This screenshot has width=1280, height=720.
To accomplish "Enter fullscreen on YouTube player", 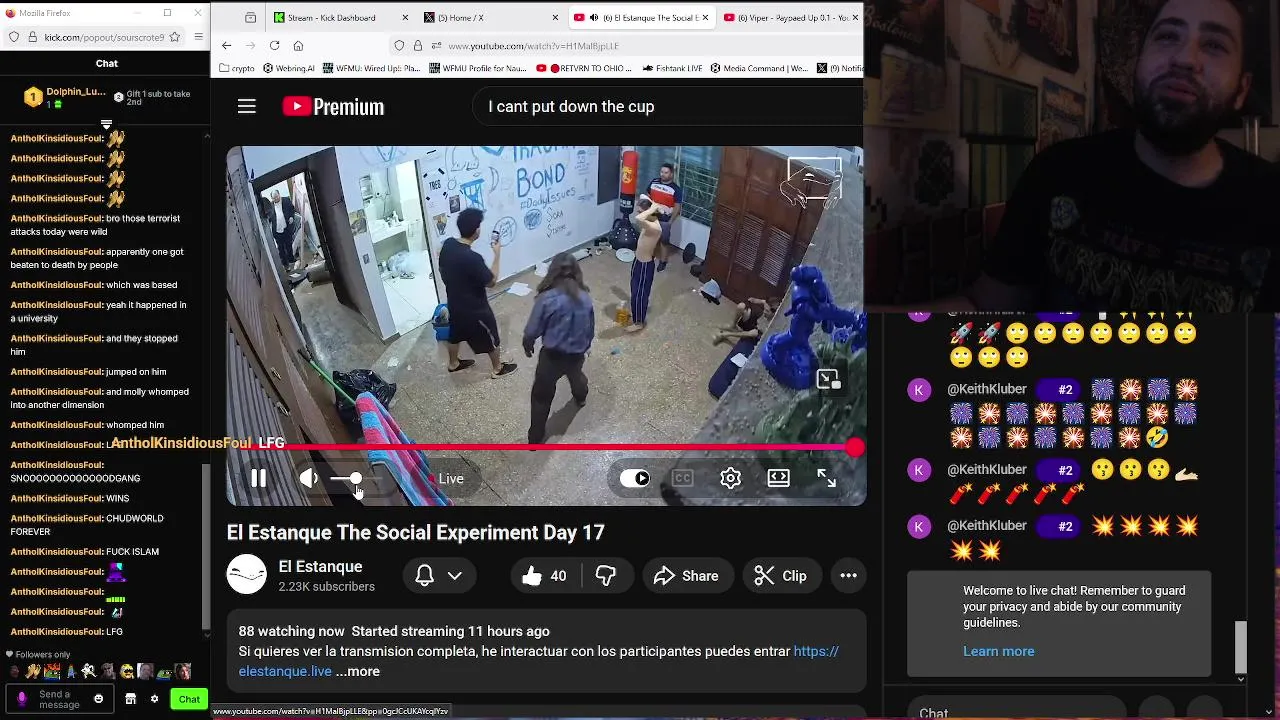I will coord(827,478).
